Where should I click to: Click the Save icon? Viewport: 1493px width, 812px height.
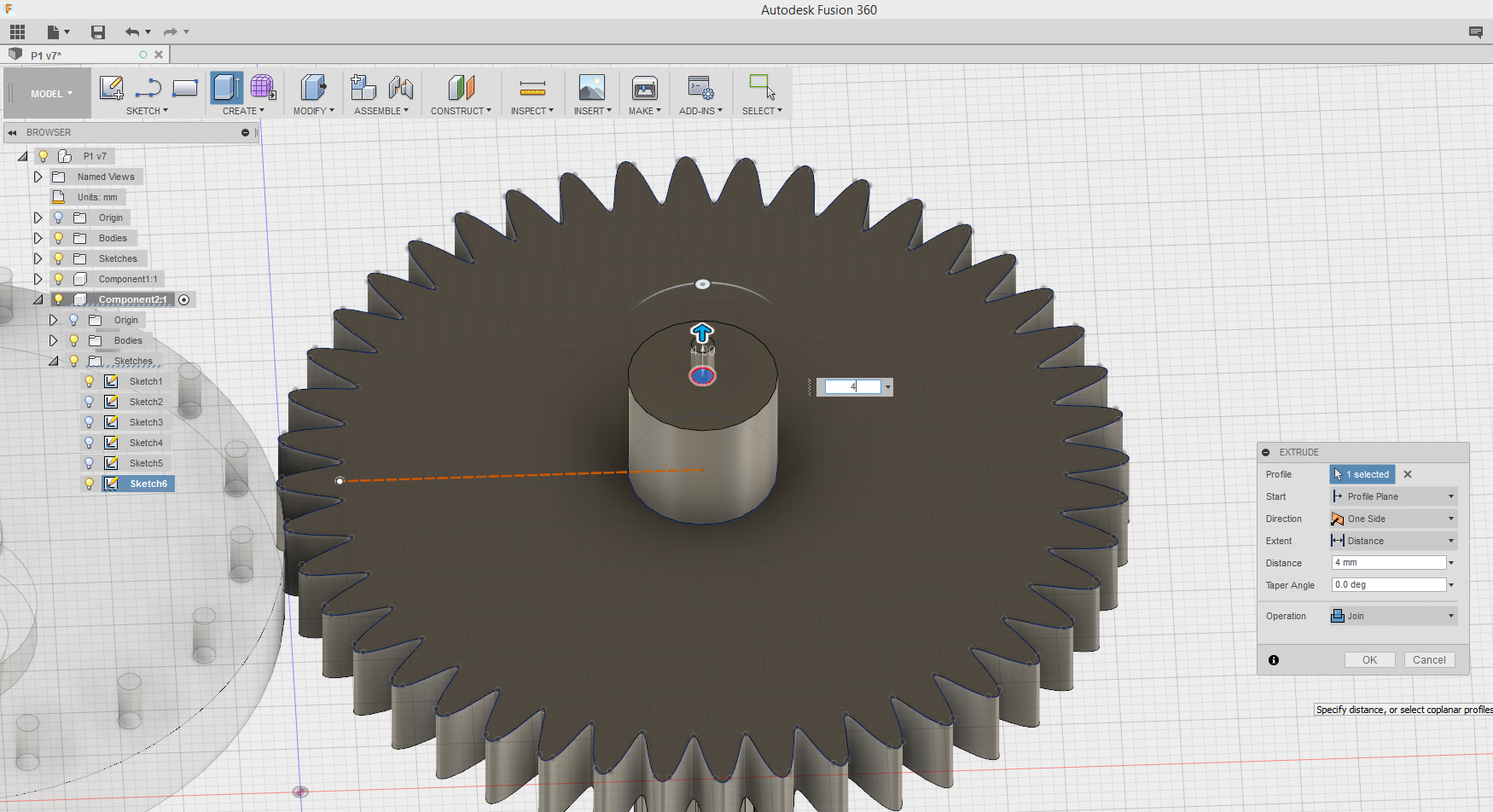(x=98, y=32)
